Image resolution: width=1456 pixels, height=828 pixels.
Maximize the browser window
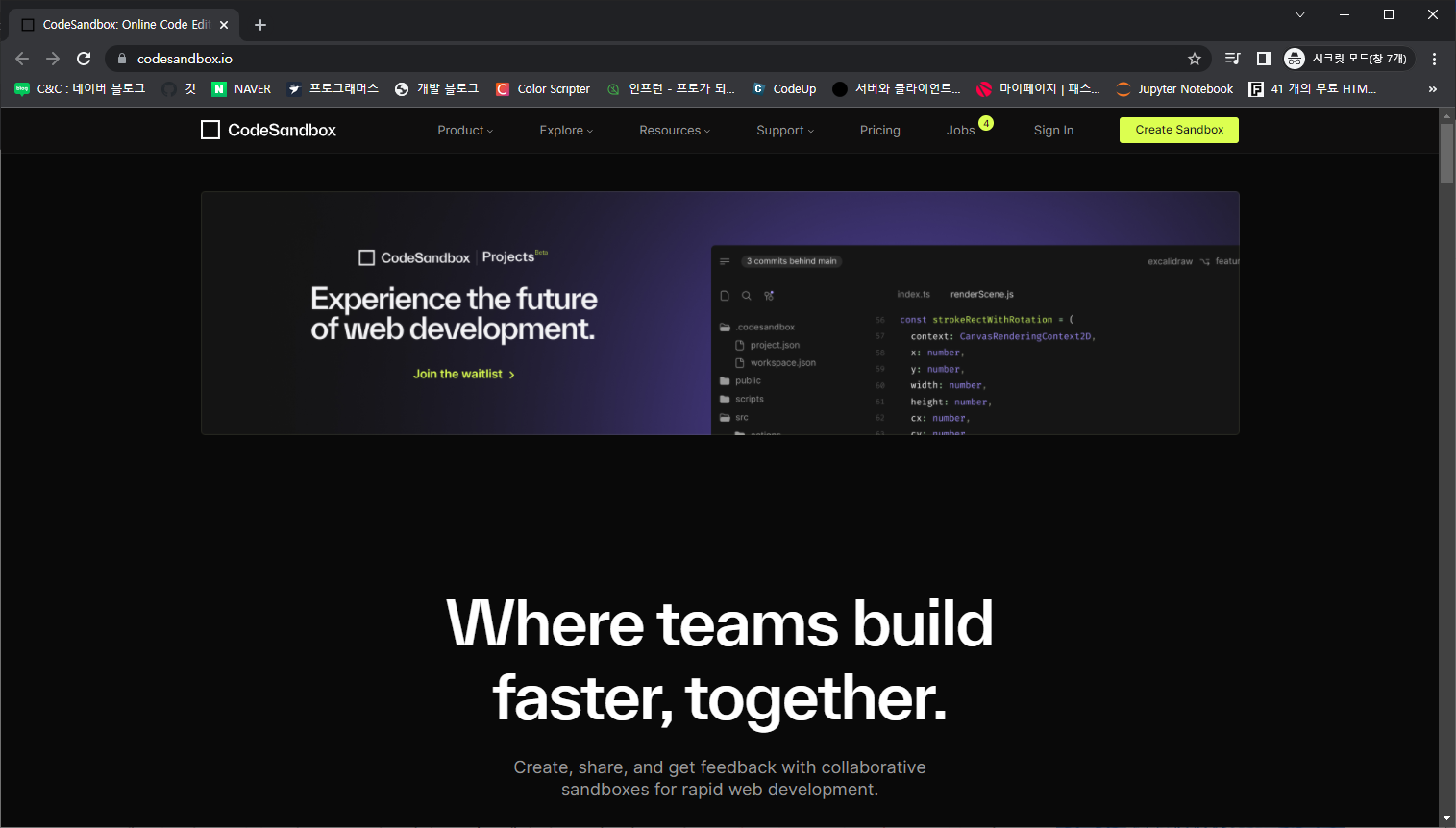[x=1389, y=14]
